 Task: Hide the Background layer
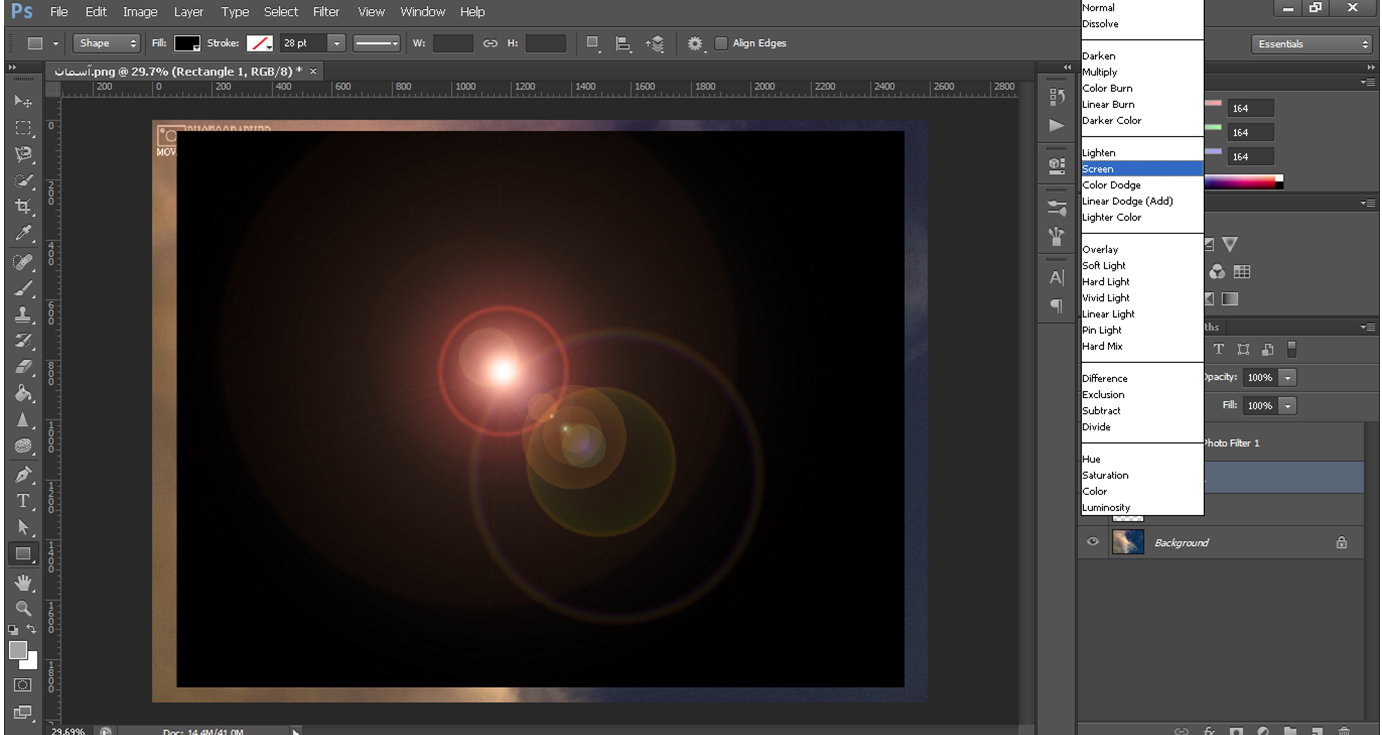pyautogui.click(x=1093, y=542)
